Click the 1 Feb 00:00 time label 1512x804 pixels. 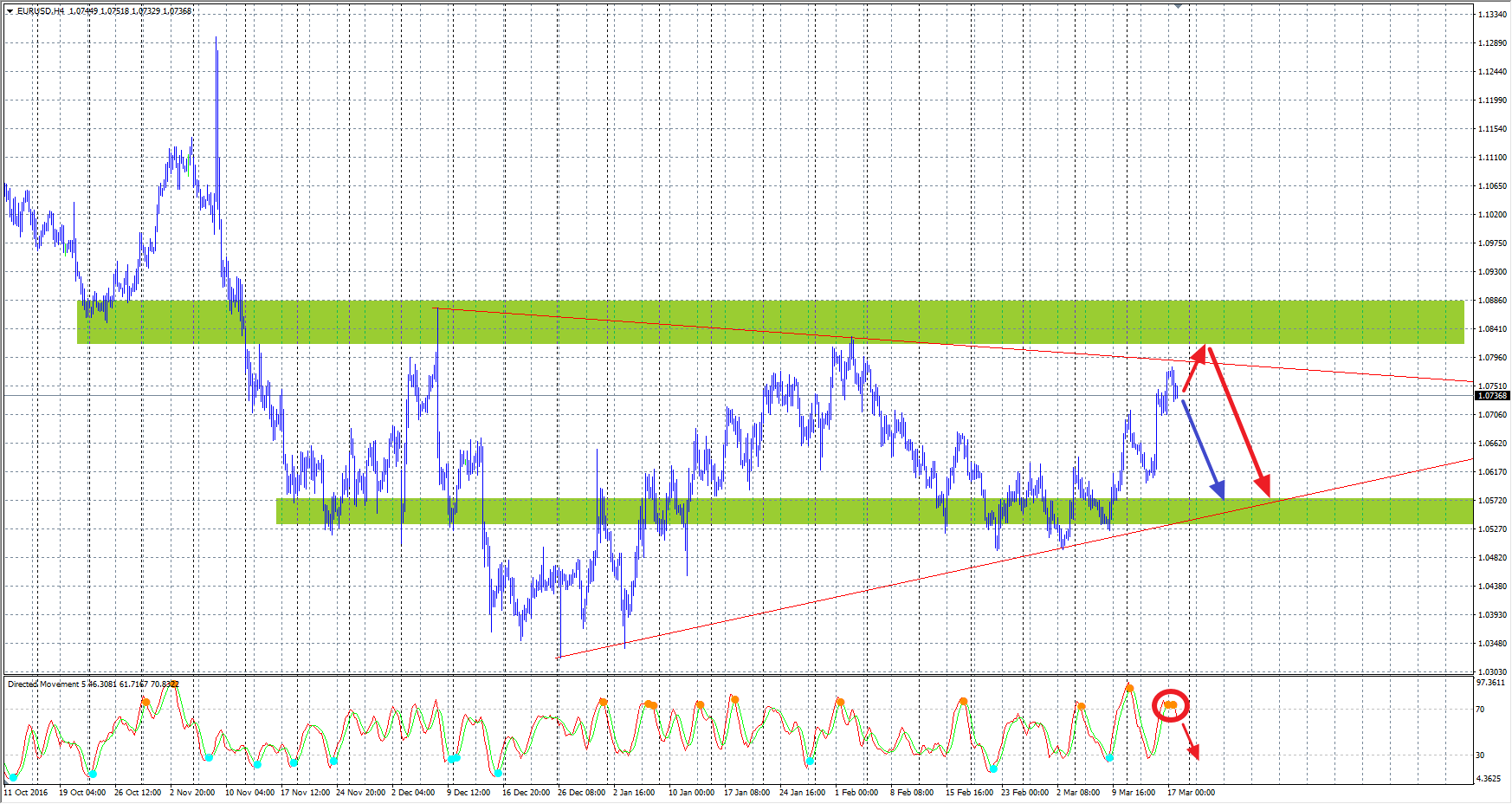[856, 793]
